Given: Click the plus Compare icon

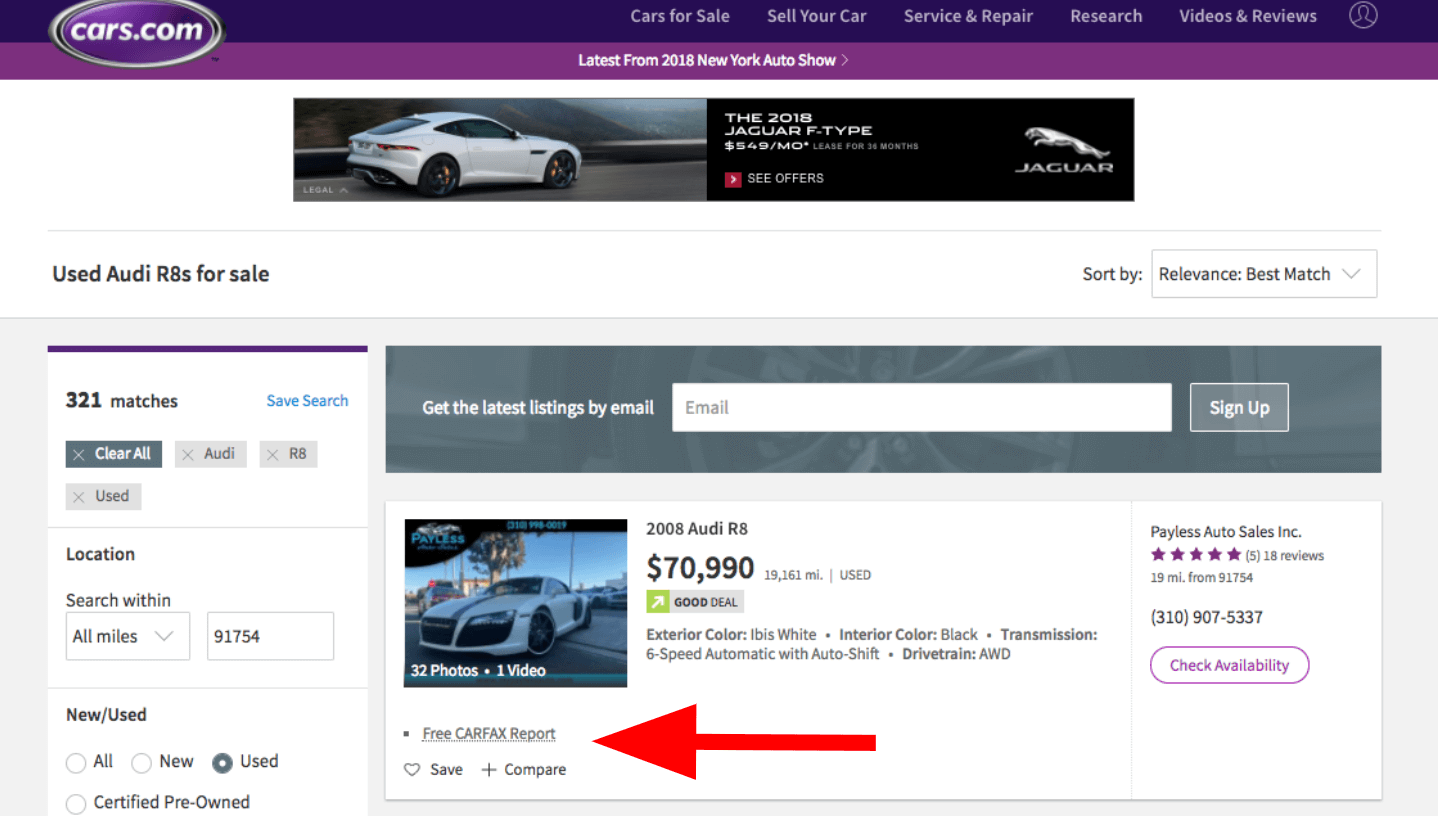Looking at the screenshot, I should tap(489, 770).
